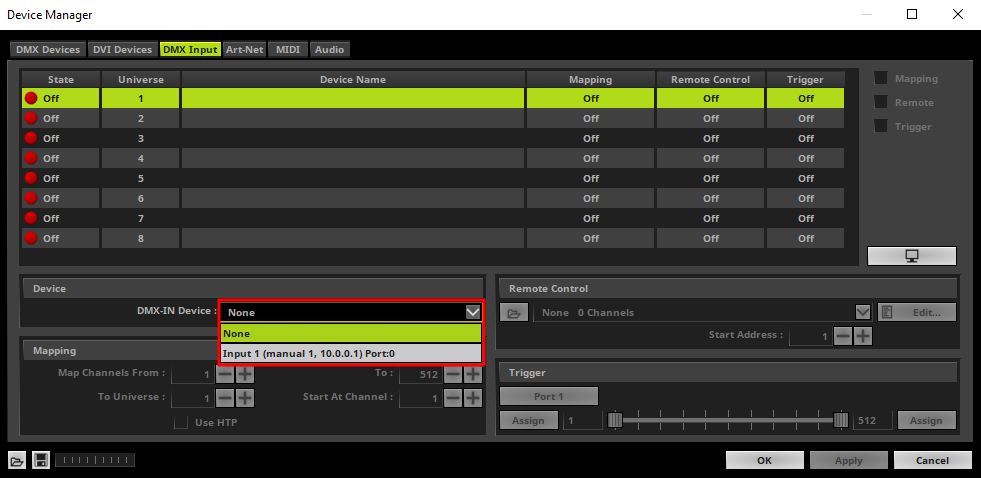
Task: Click the monitor icon button
Action: tap(912, 256)
